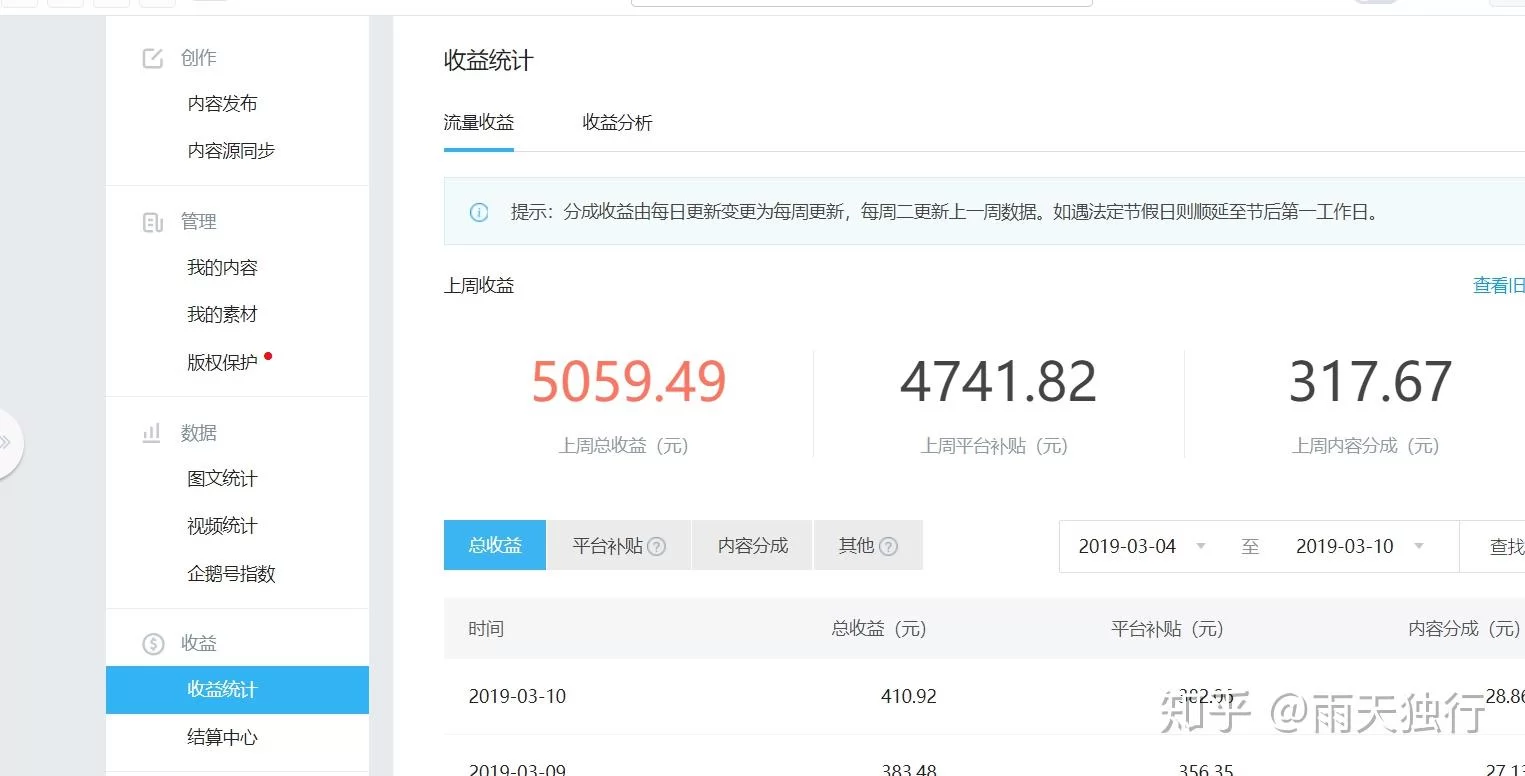
Task: Open start date 2019-03-04 dropdown
Action: pyautogui.click(x=1201, y=546)
